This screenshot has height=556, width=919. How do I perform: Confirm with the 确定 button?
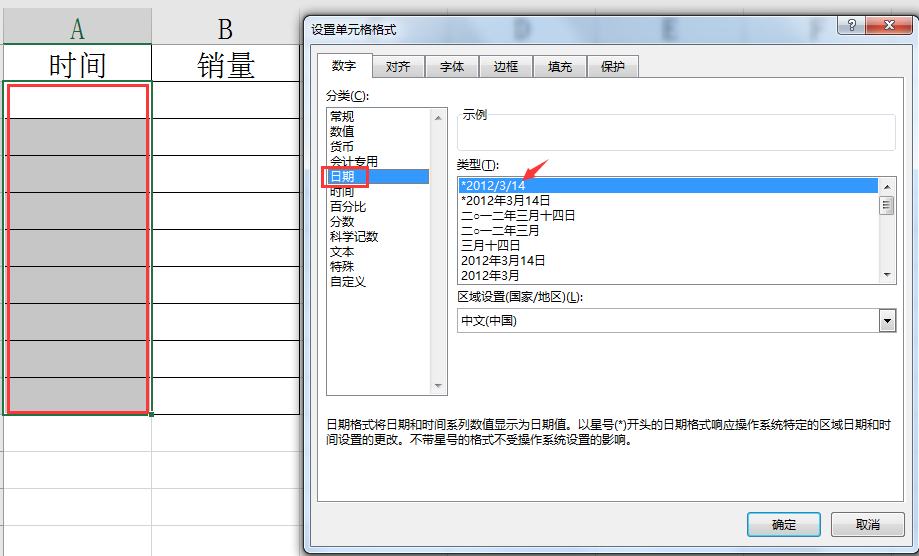pos(784,524)
